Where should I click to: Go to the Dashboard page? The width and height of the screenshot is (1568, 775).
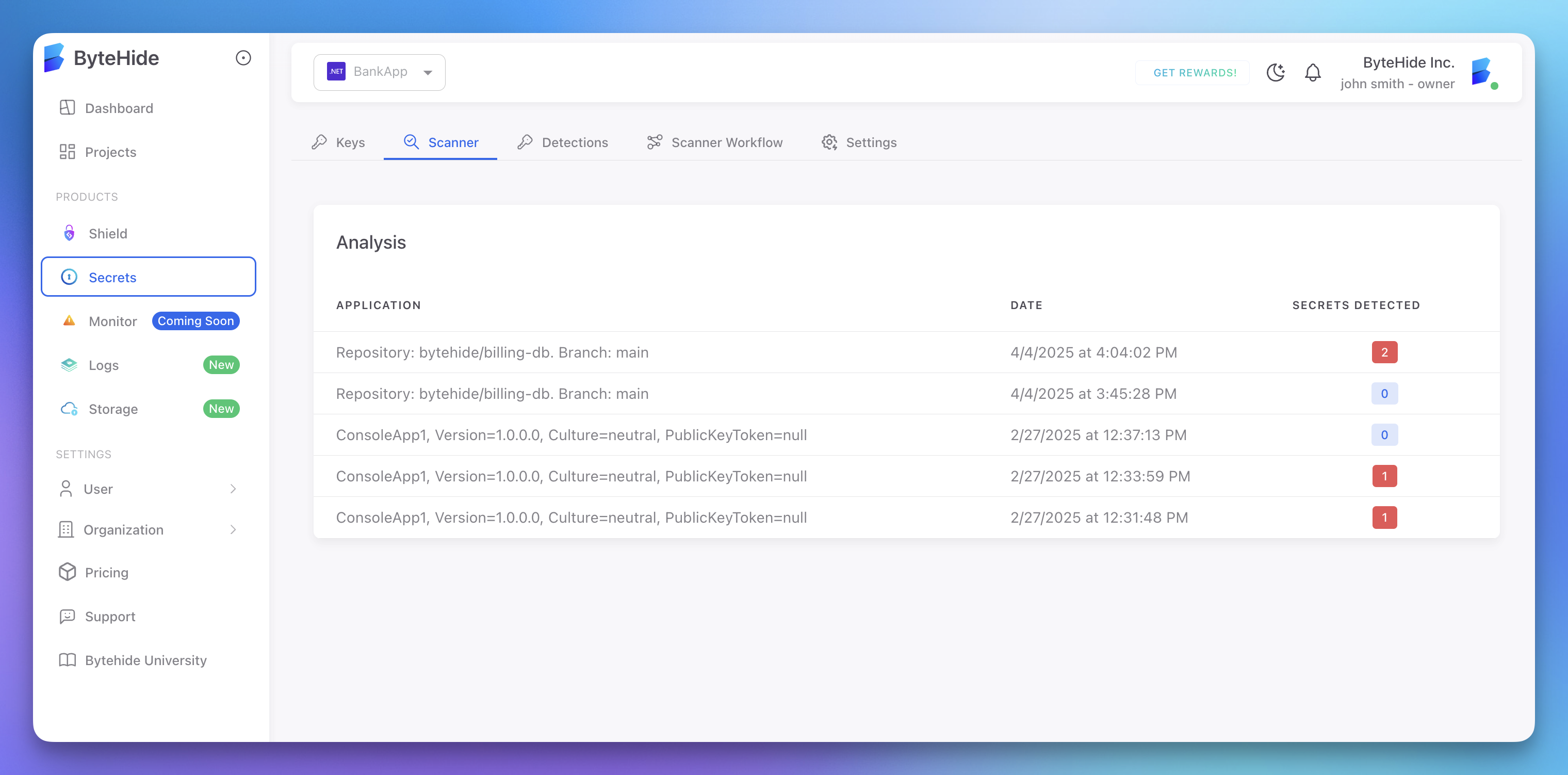(x=119, y=108)
